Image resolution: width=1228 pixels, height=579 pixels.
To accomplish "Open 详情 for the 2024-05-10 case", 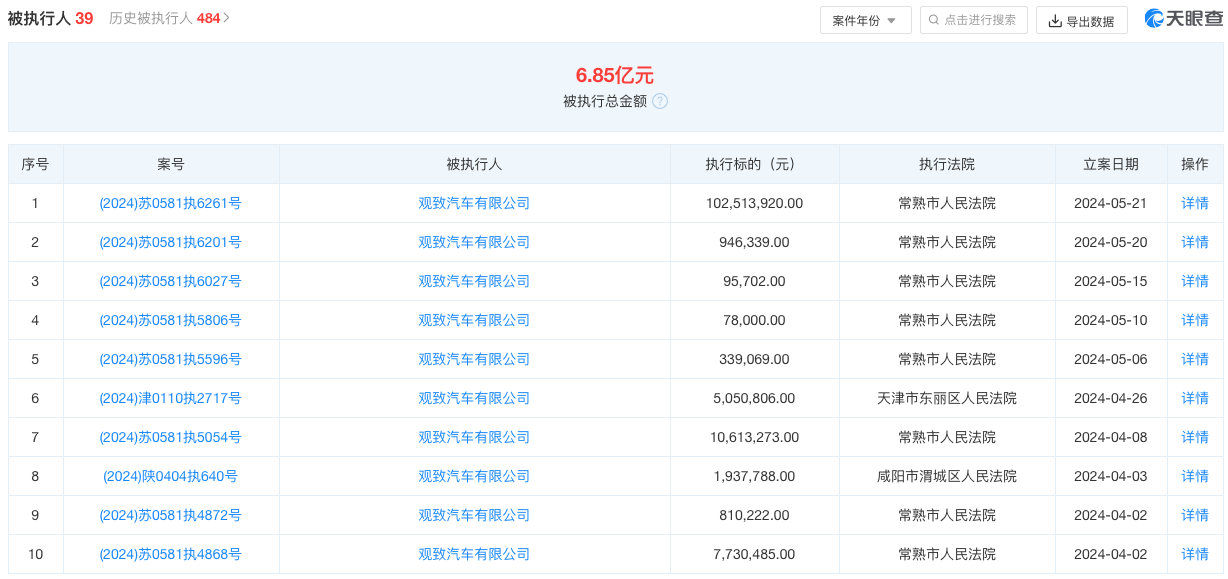I will pyautogui.click(x=1195, y=320).
